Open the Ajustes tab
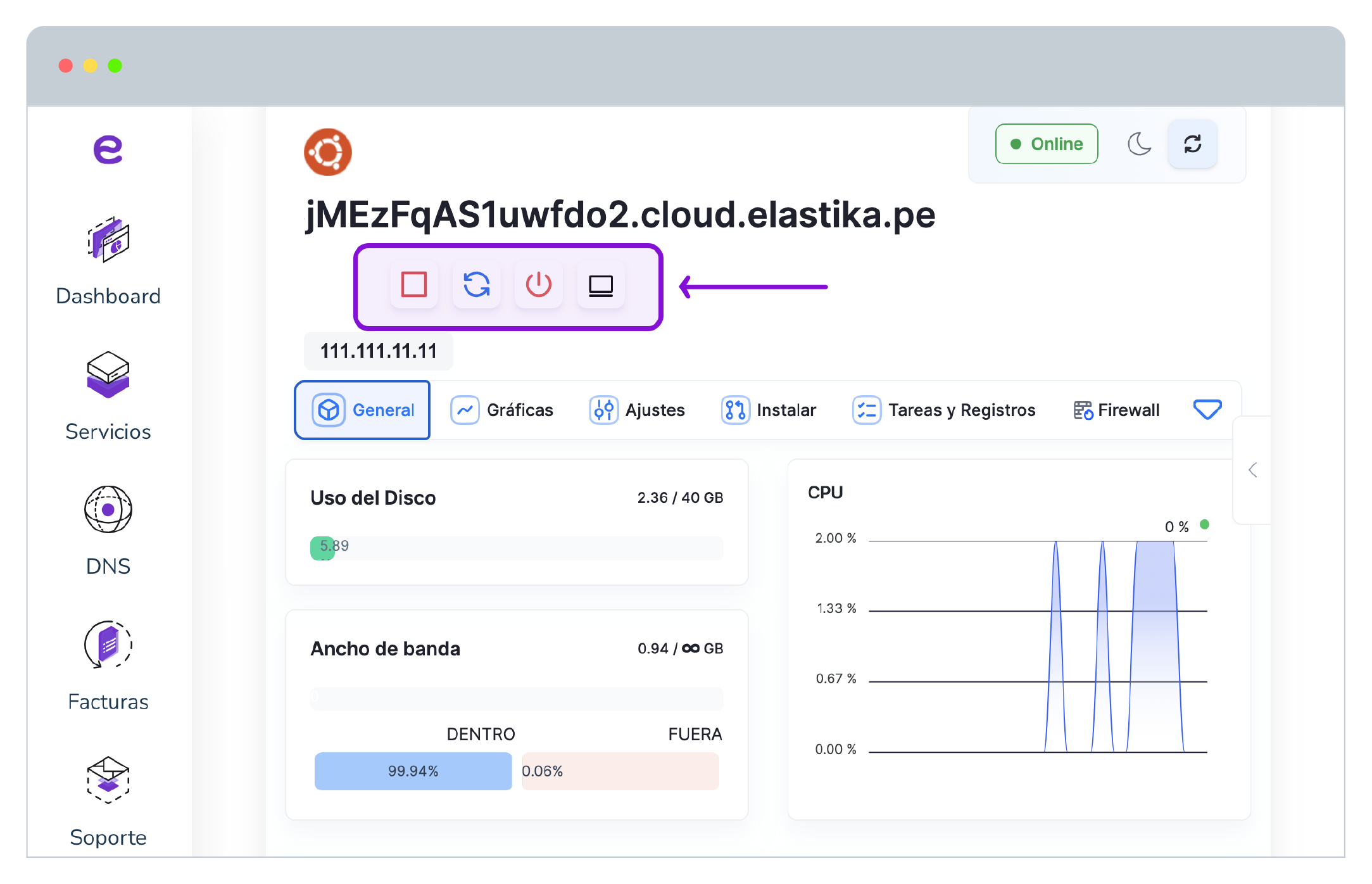 point(638,410)
